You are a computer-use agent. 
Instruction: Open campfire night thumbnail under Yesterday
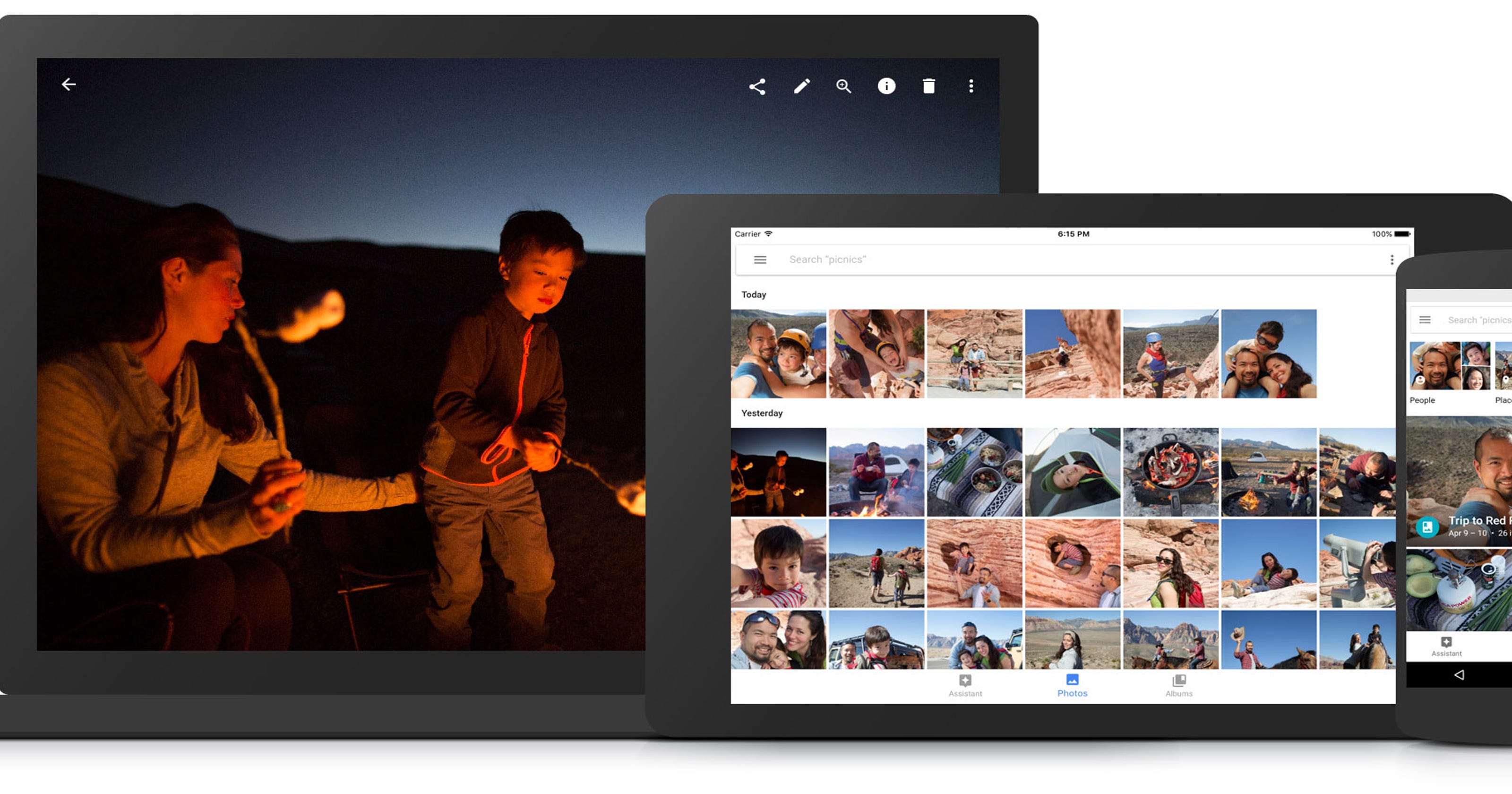[x=778, y=472]
